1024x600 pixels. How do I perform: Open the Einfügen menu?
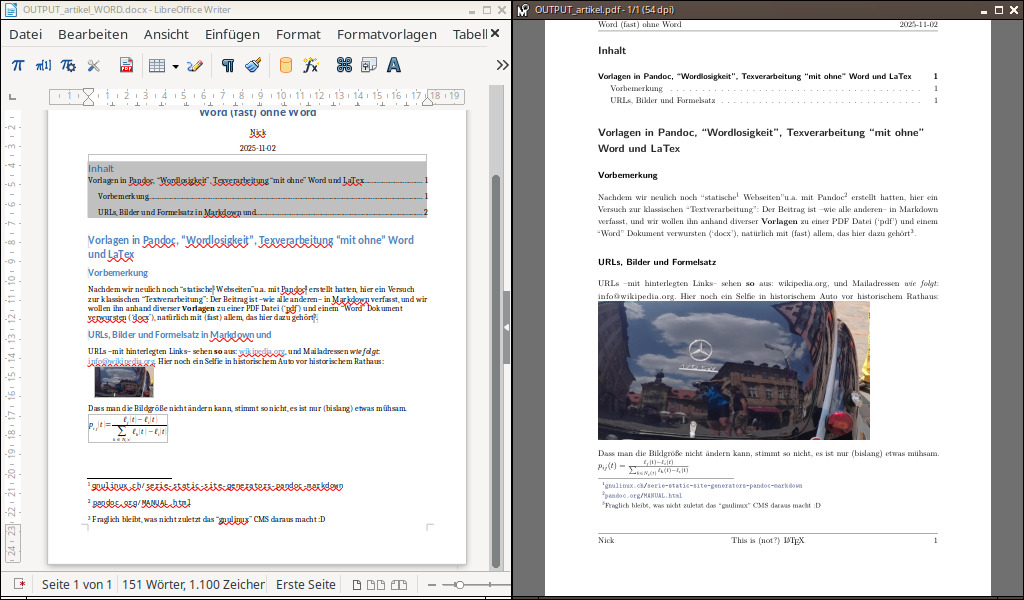[232, 34]
